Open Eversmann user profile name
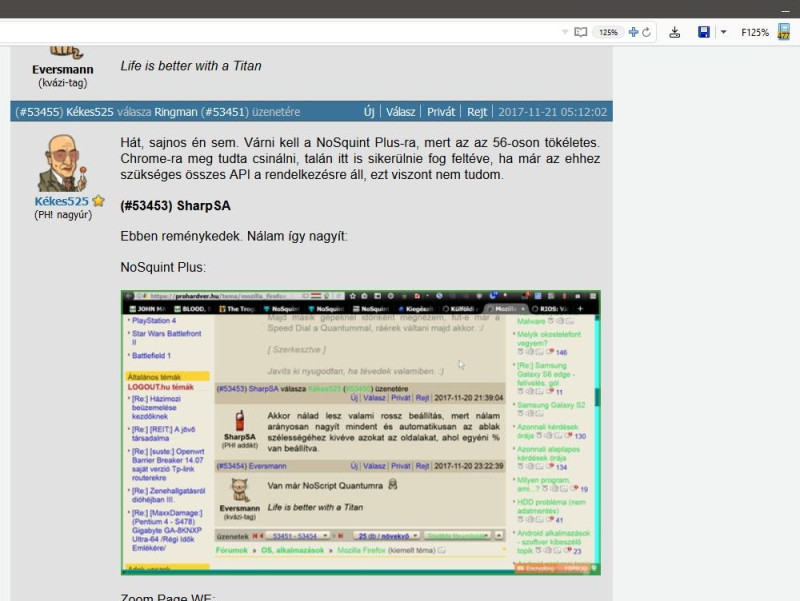The image size is (800, 601). (63, 69)
